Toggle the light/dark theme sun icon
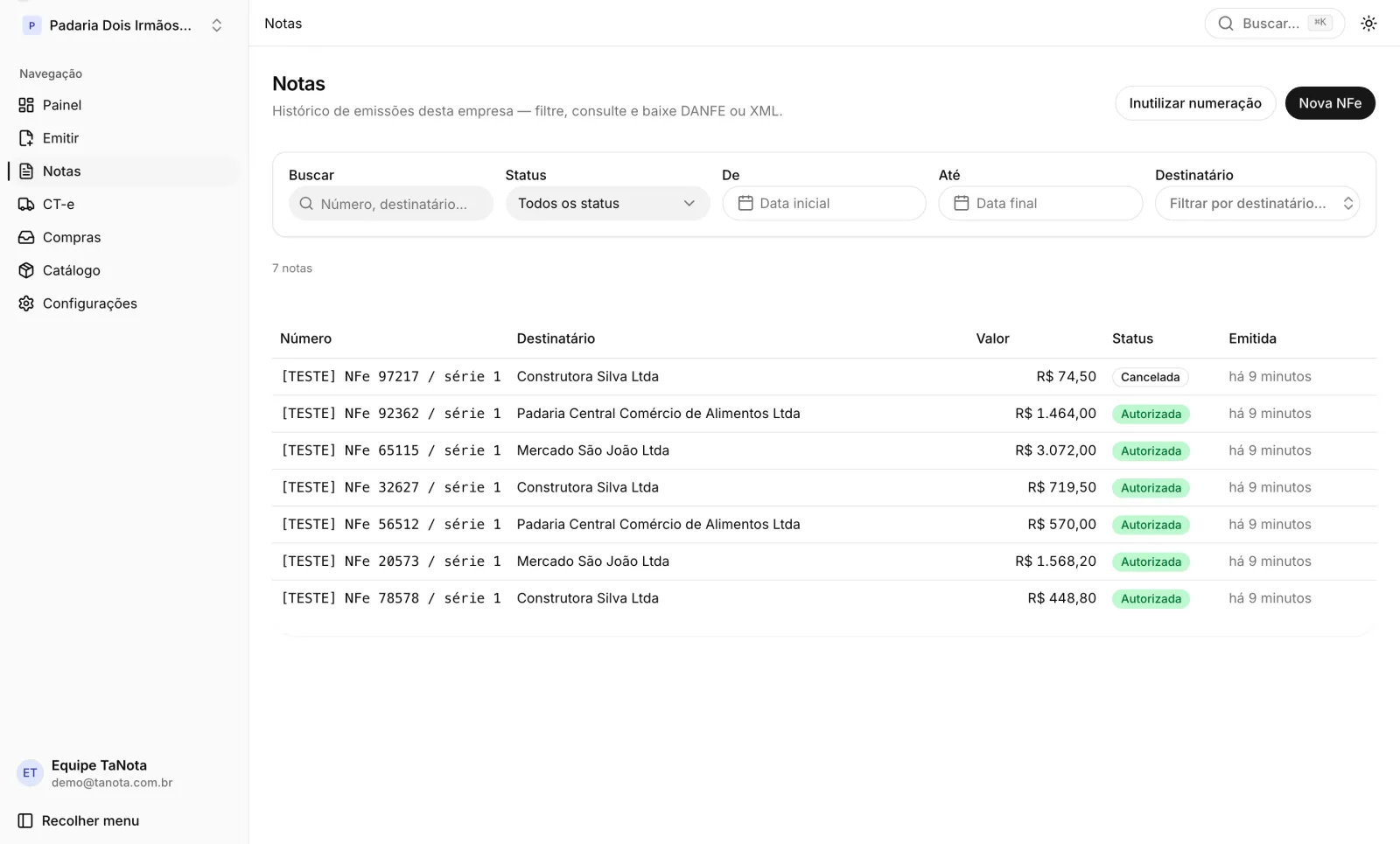 1368,24
